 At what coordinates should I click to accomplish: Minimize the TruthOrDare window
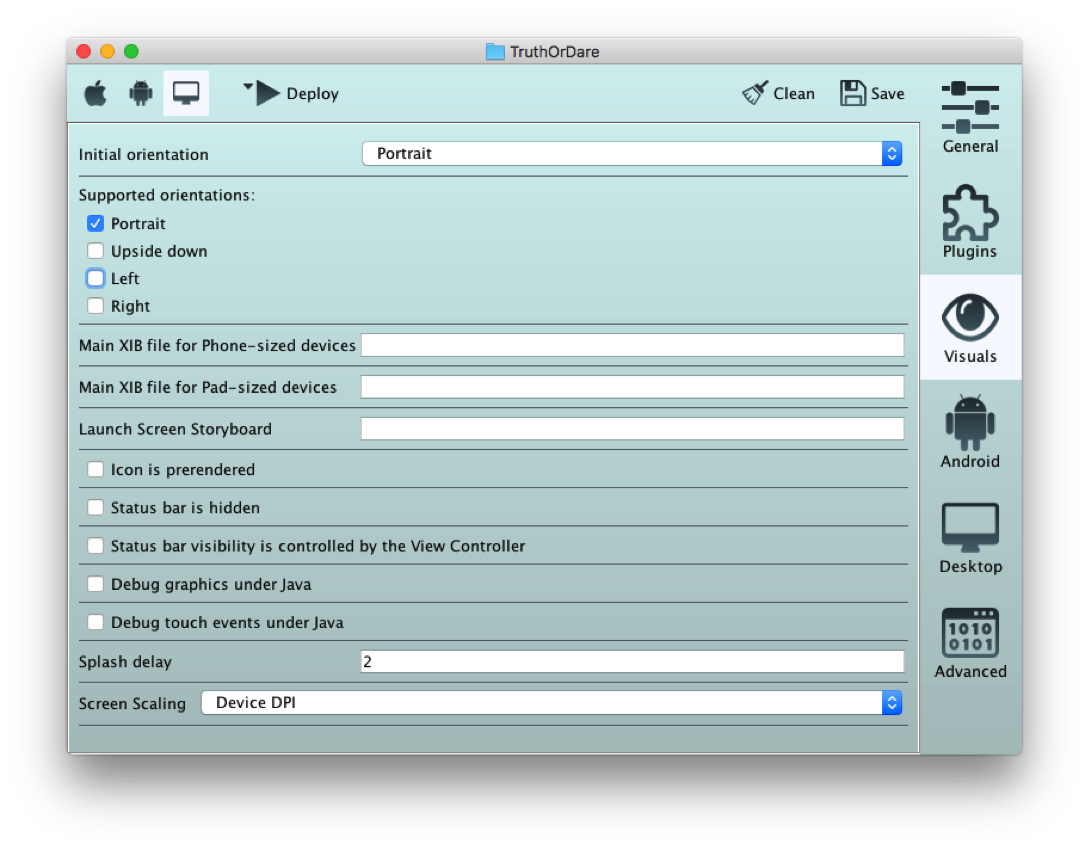point(108,51)
